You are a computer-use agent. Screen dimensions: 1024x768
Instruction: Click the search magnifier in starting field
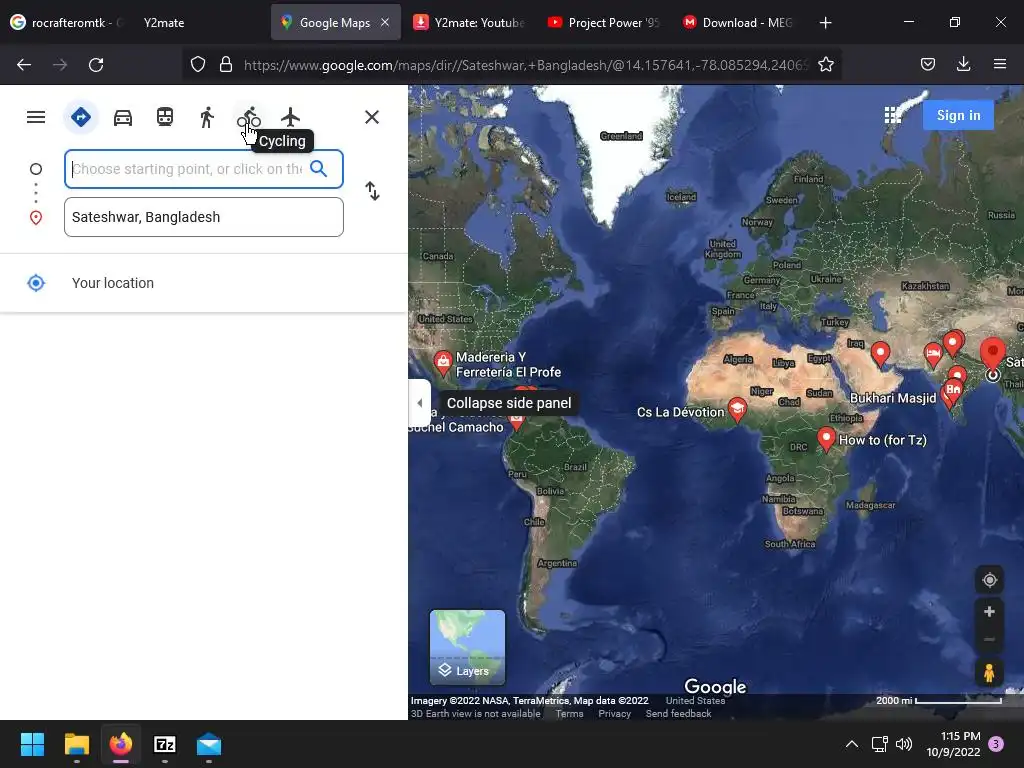[319, 168]
